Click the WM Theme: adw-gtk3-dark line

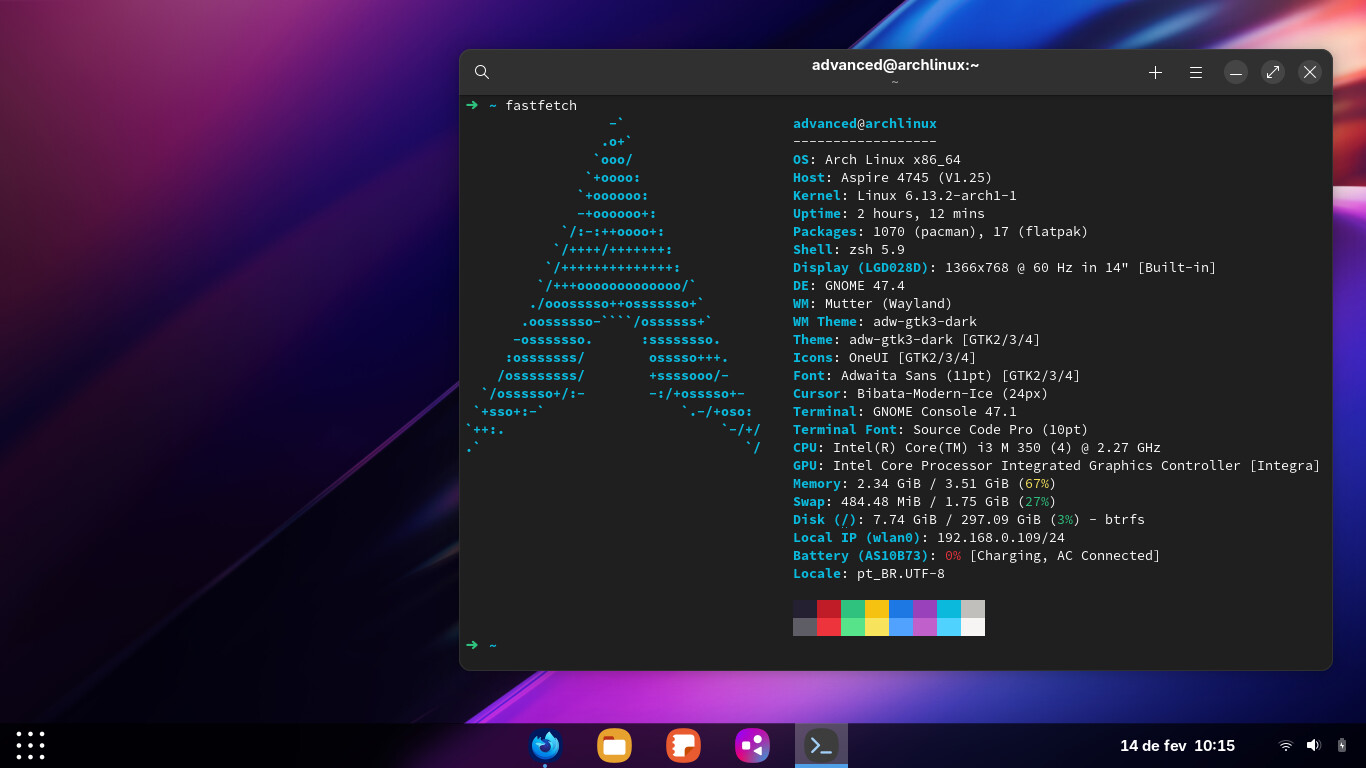pos(885,321)
